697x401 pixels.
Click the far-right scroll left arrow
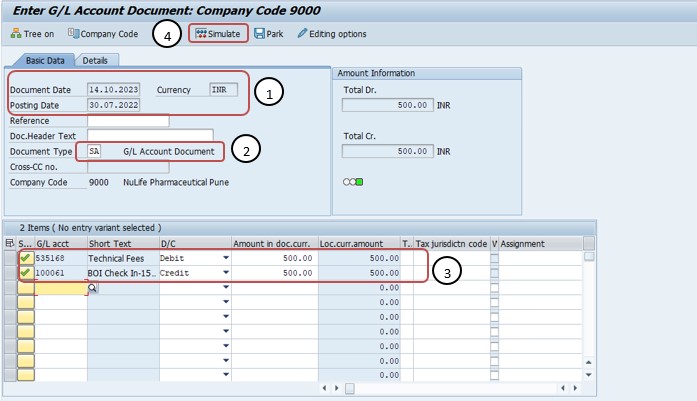563,388
